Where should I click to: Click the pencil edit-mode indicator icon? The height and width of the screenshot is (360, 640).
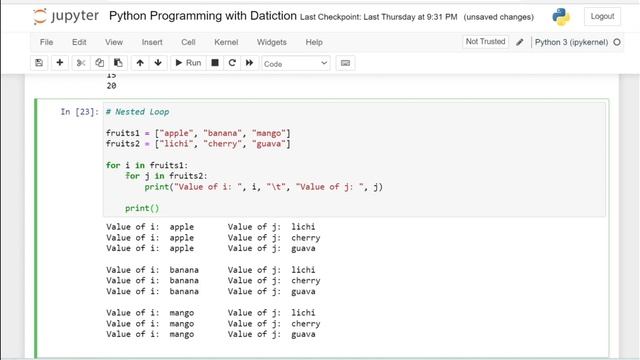tap(520, 42)
